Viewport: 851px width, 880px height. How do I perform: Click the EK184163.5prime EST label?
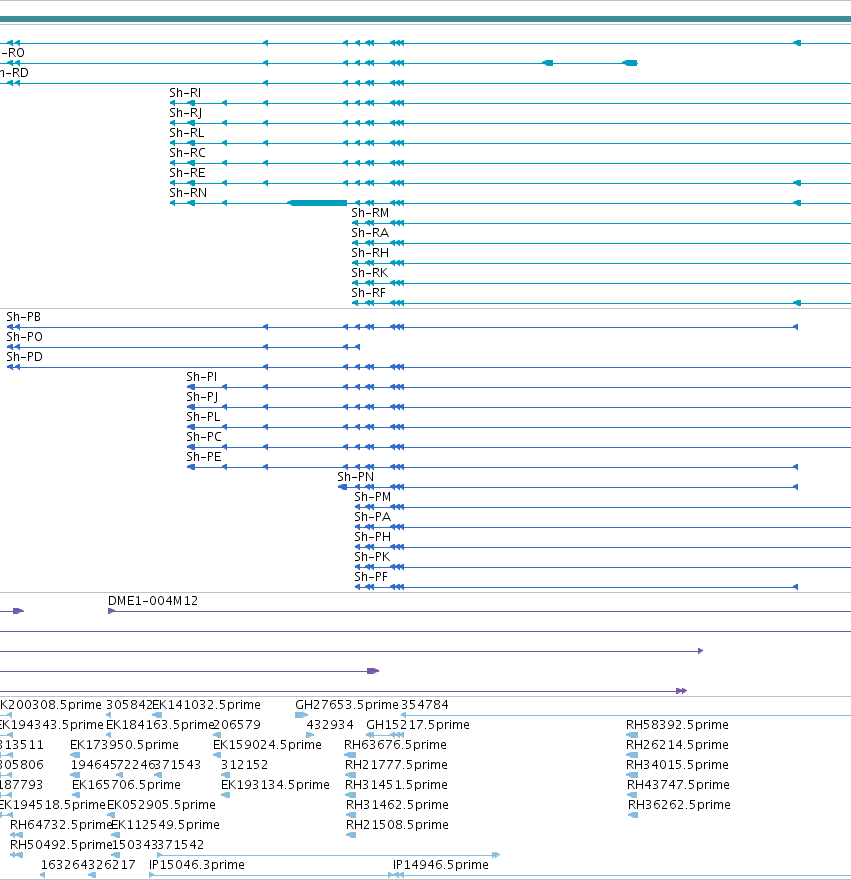pos(160,725)
